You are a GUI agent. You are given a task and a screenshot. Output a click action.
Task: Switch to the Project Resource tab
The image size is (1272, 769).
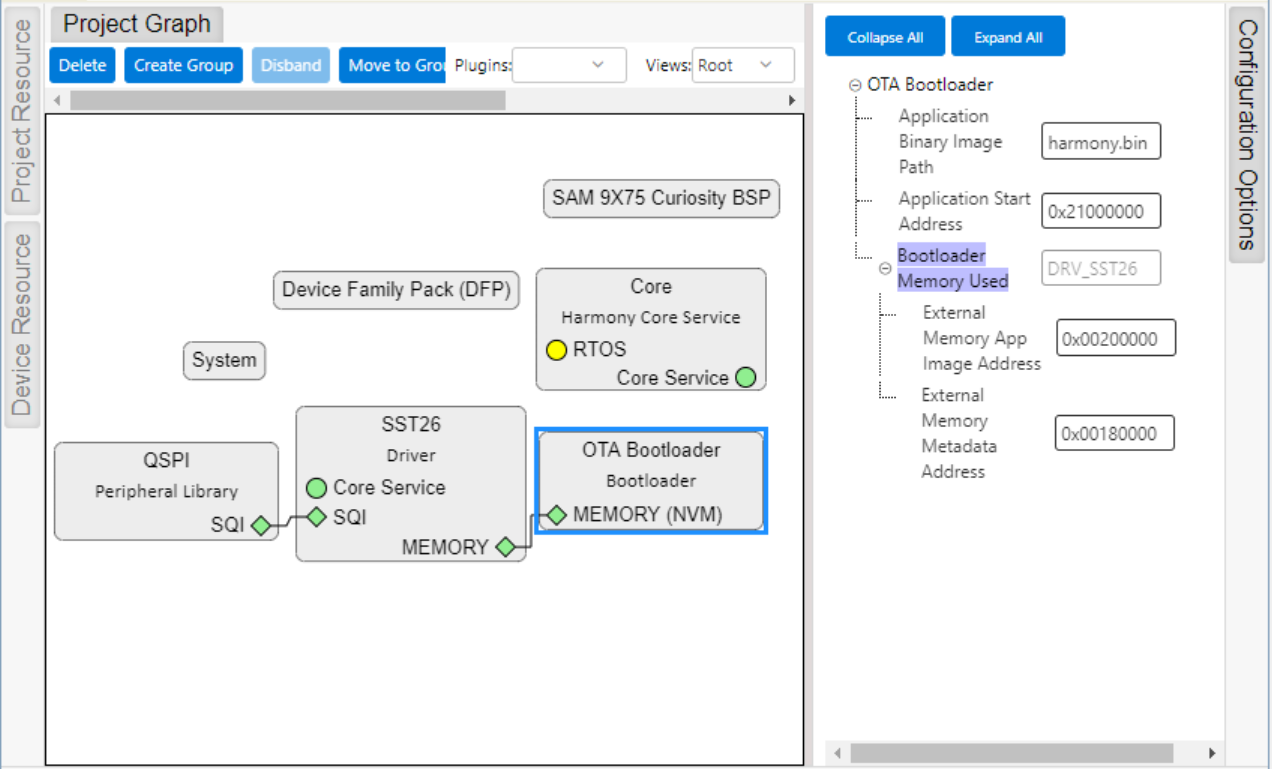click(22, 111)
